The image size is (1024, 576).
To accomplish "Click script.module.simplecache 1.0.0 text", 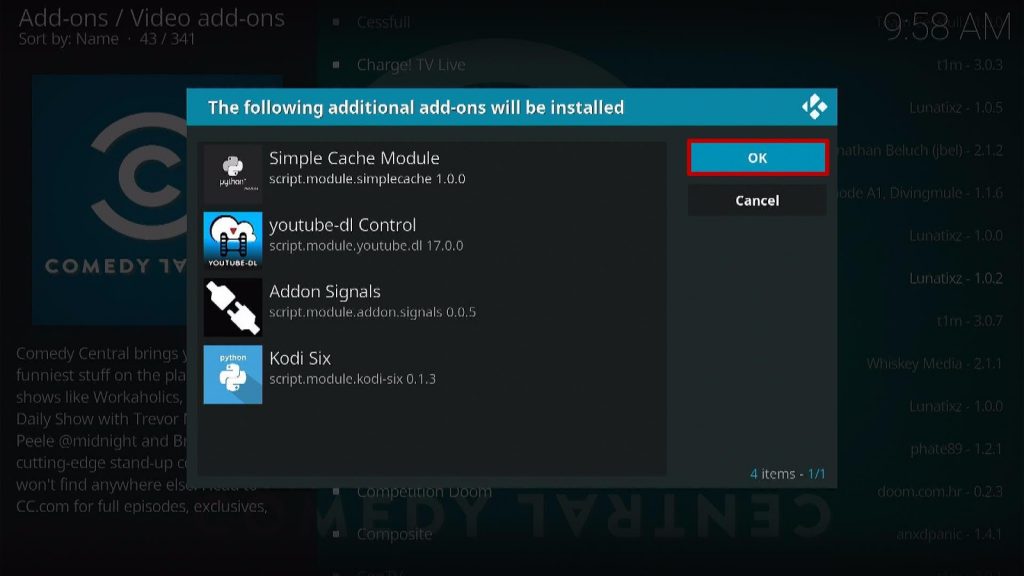I will [367, 179].
